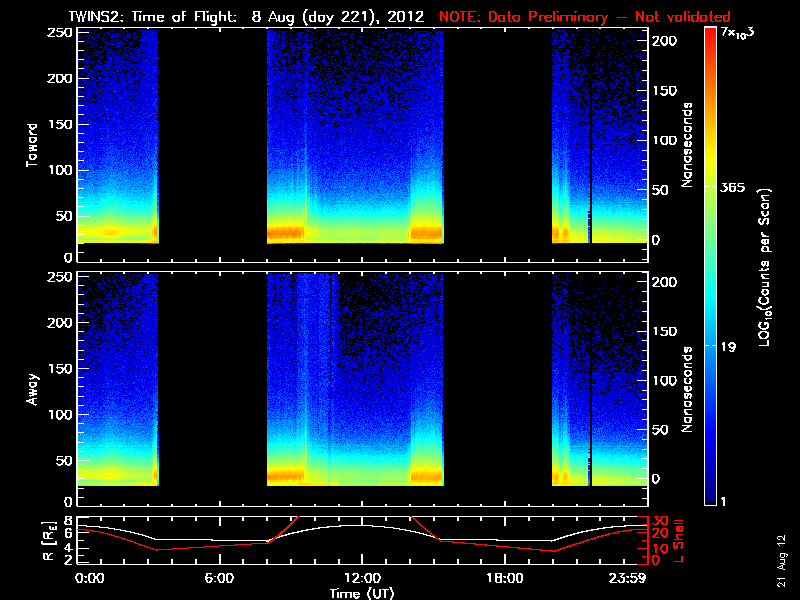Click the '21 Aug 12' date stamp
This screenshot has height=600, width=800.
[x=782, y=561]
